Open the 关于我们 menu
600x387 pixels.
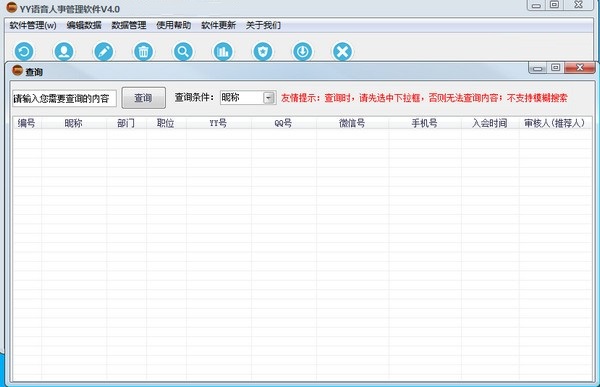pyautogui.click(x=263, y=25)
